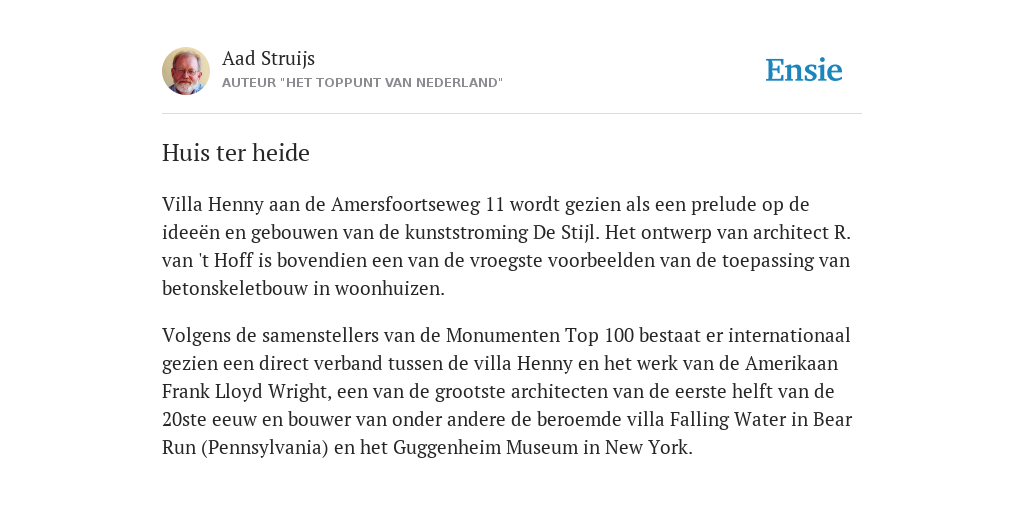Open the Ensie logo link

click(x=804, y=70)
